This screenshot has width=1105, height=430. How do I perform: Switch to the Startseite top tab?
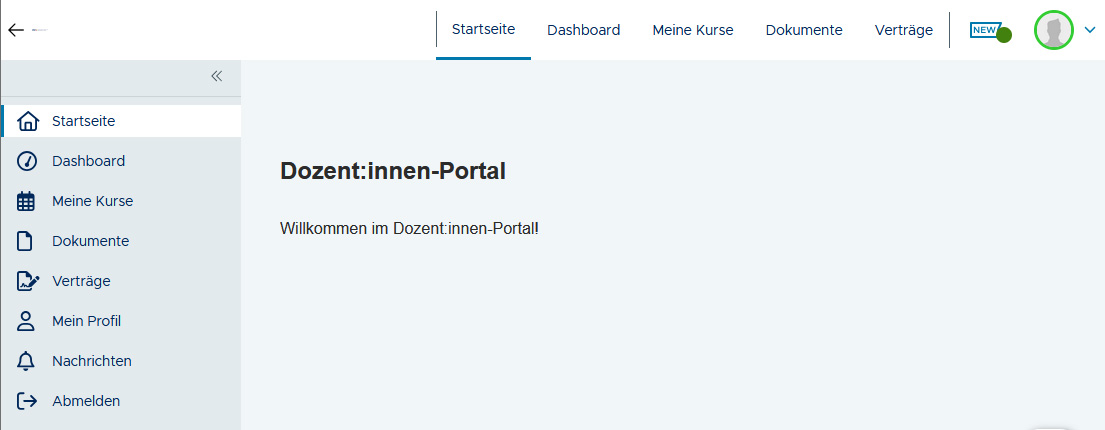[483, 29]
